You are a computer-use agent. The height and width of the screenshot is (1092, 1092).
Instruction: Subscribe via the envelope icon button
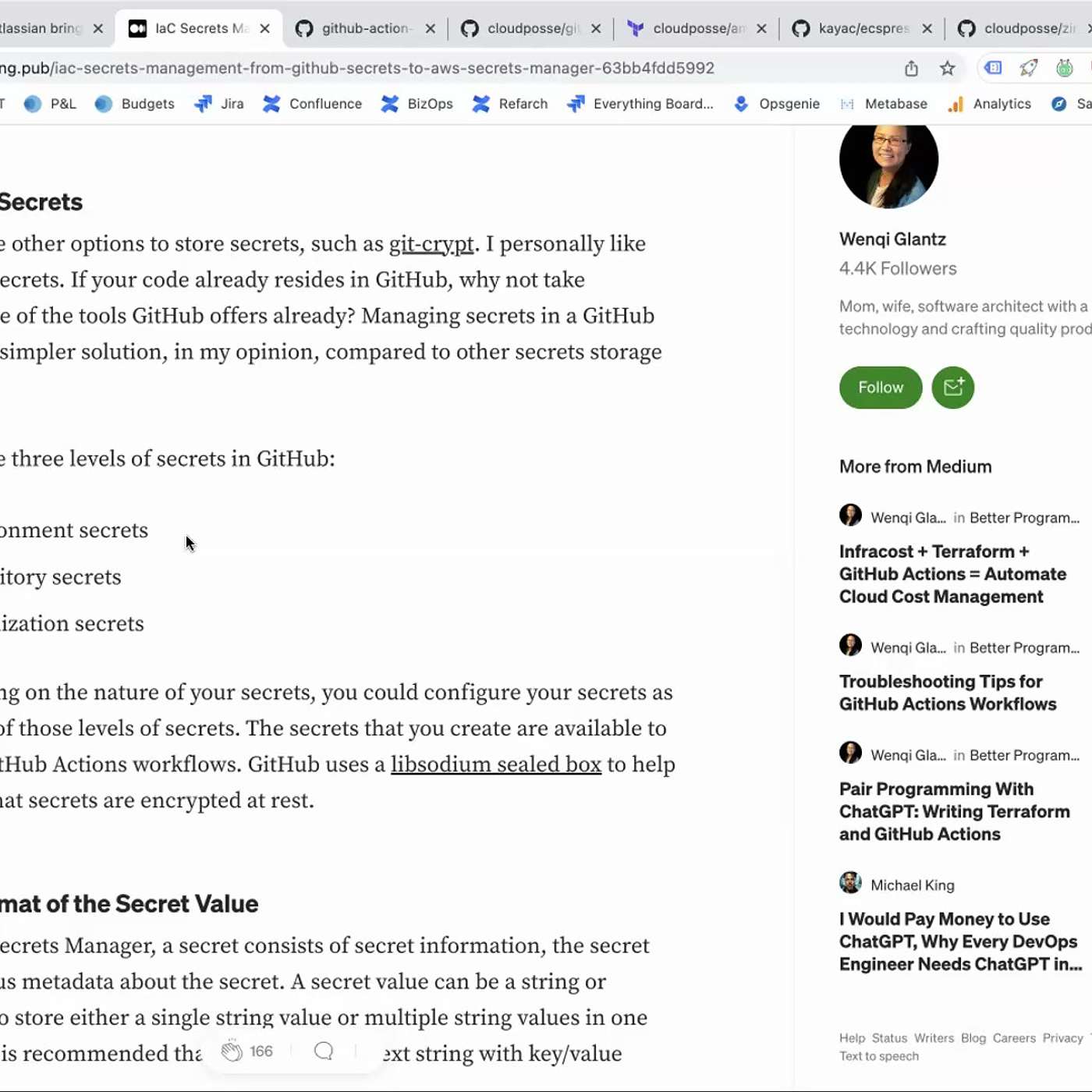click(x=953, y=388)
